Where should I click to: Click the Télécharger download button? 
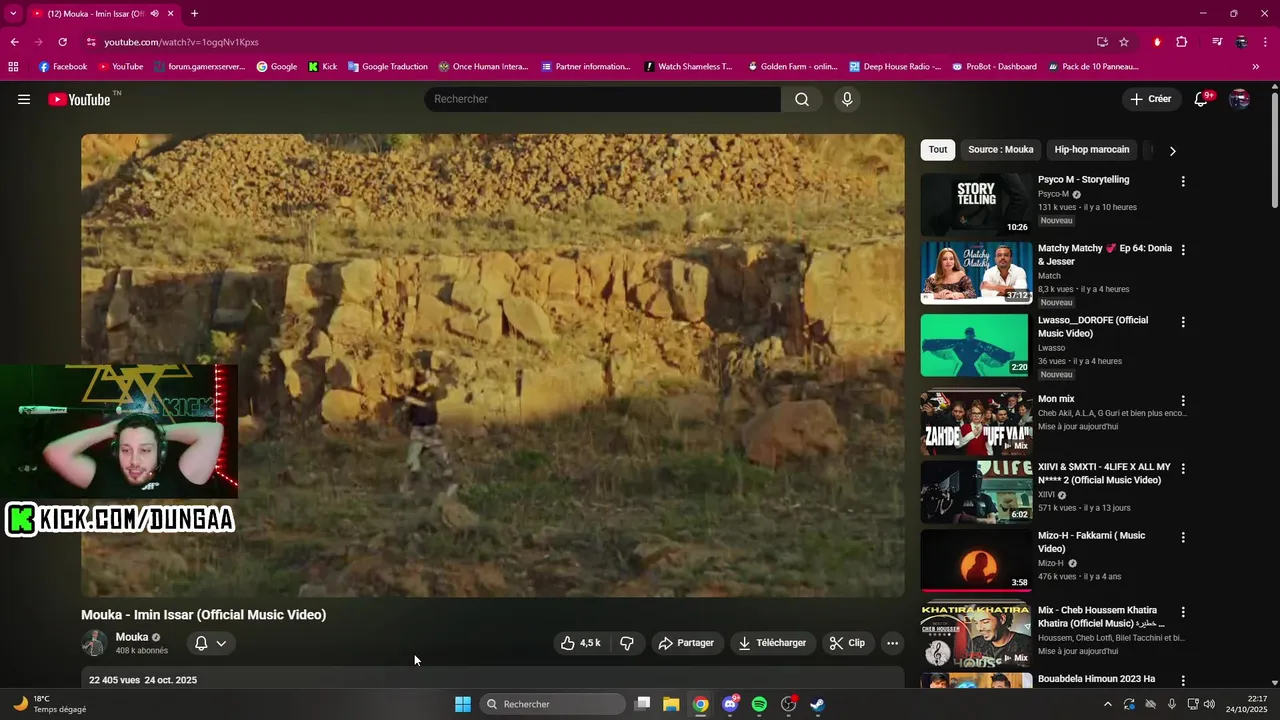click(x=773, y=643)
